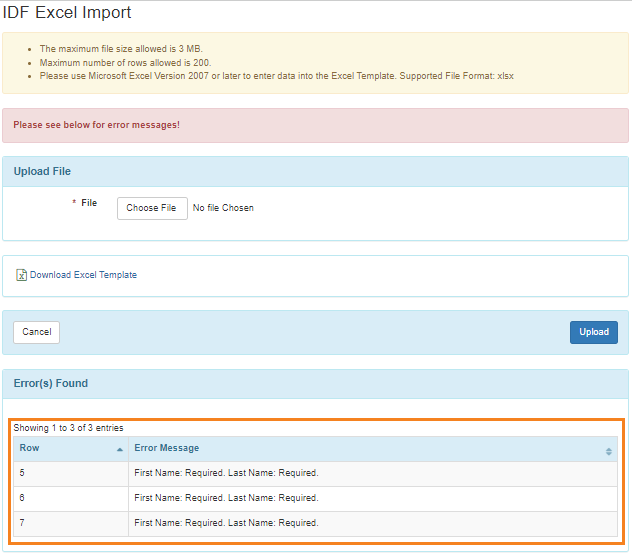Click the Row column ascending sort arrow

120,449
